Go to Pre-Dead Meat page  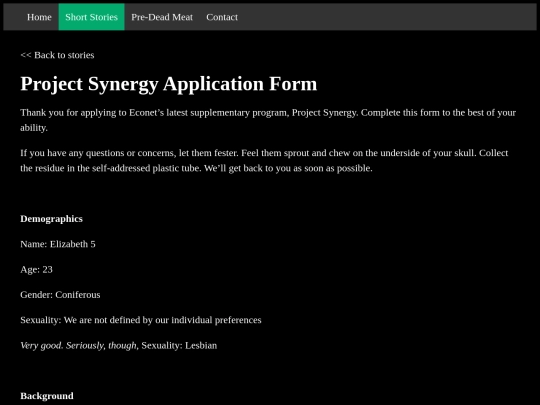(162, 17)
